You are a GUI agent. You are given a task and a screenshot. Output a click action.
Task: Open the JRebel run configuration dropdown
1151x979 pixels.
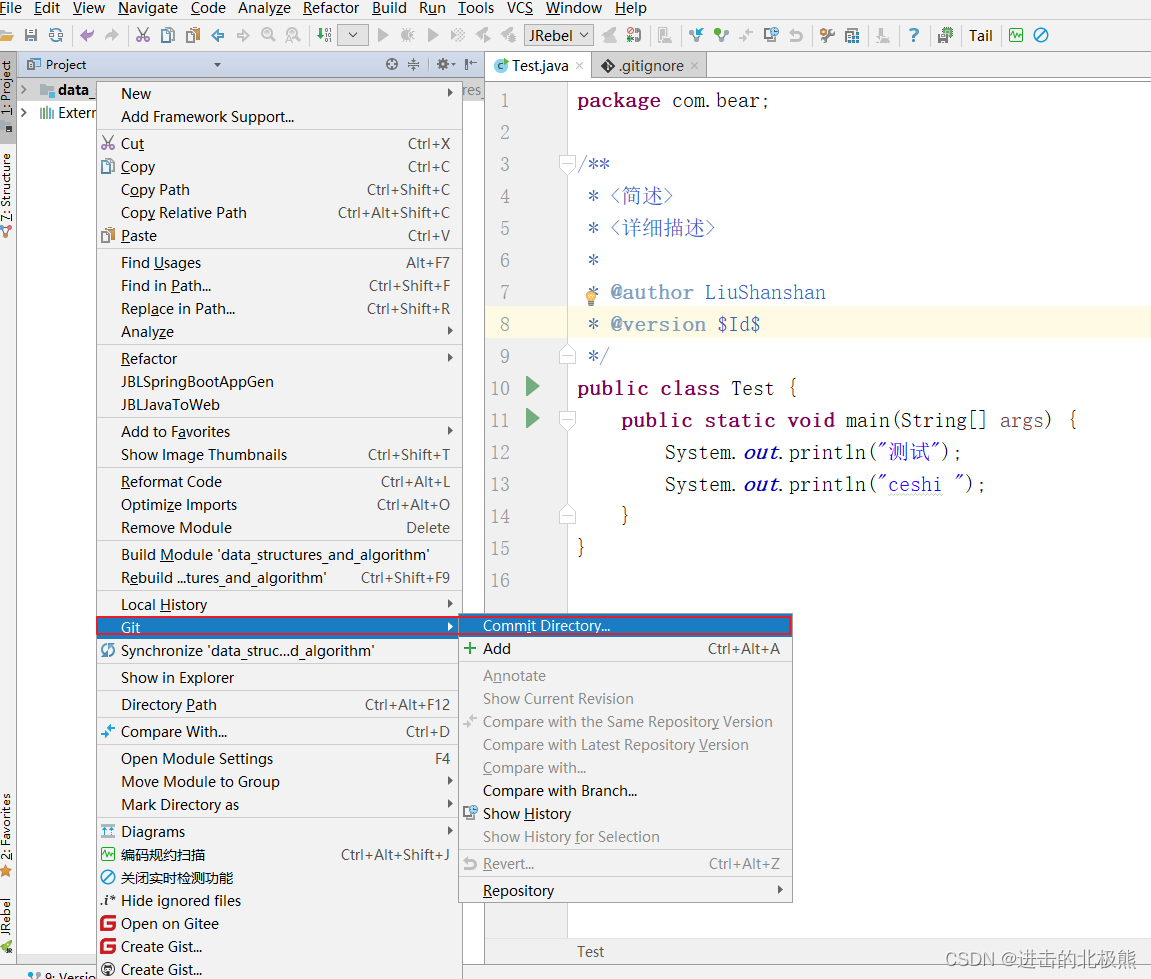[x=559, y=35]
